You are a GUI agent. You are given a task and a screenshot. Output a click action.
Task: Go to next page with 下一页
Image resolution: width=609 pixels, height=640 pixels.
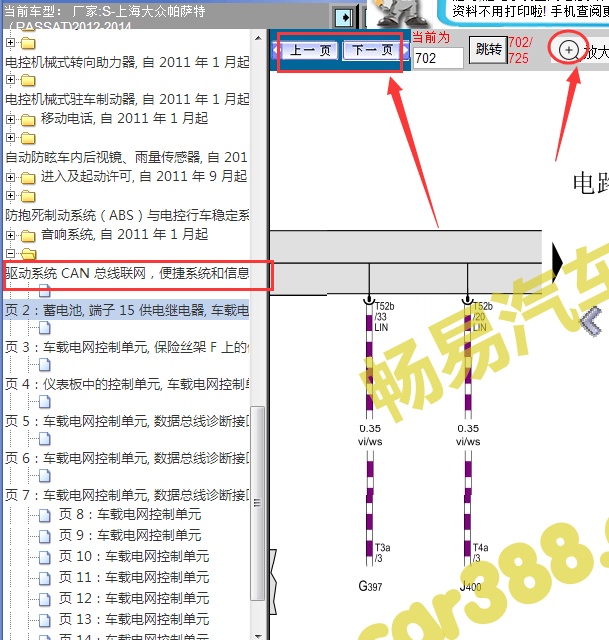point(373,50)
